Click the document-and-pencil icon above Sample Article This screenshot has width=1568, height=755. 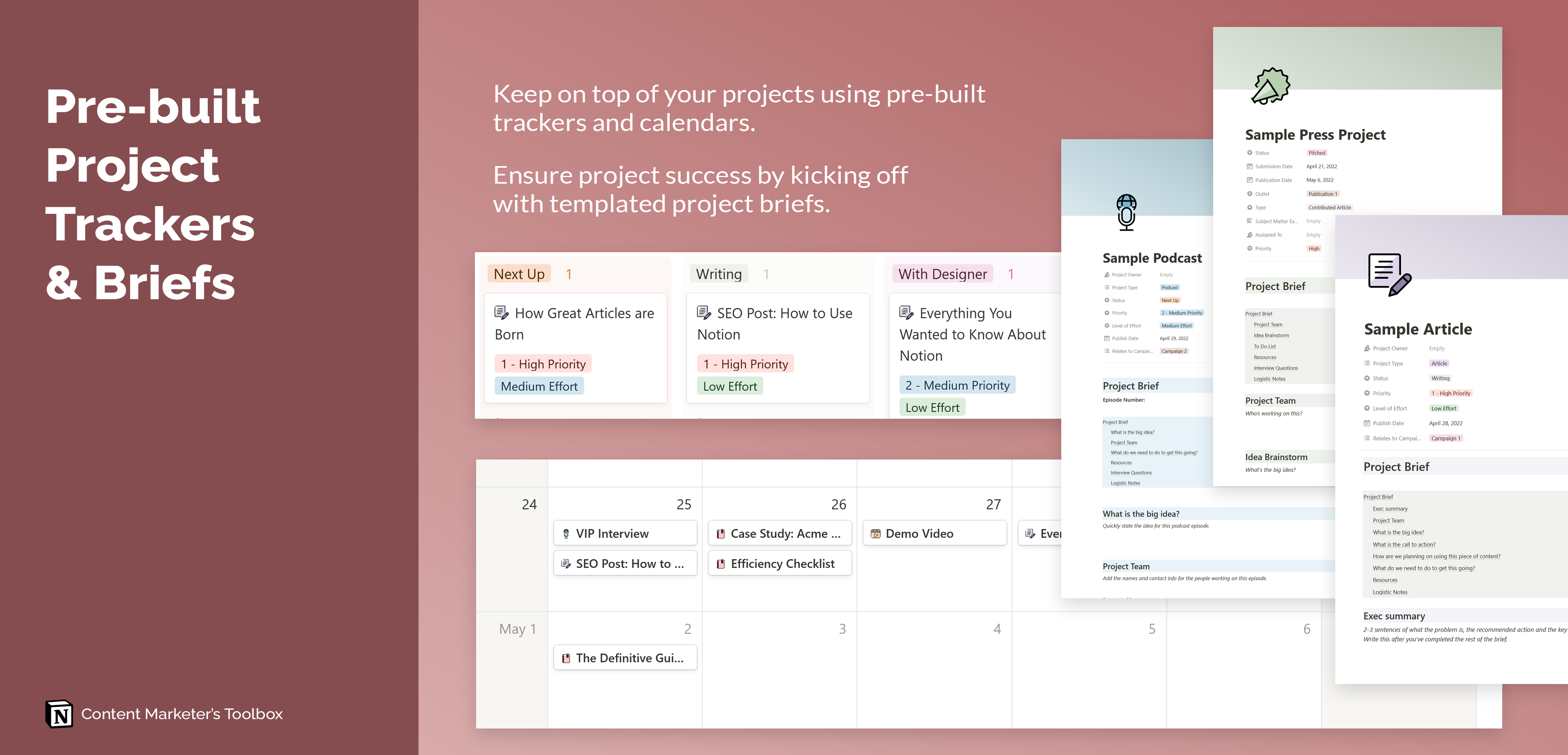1390,275
